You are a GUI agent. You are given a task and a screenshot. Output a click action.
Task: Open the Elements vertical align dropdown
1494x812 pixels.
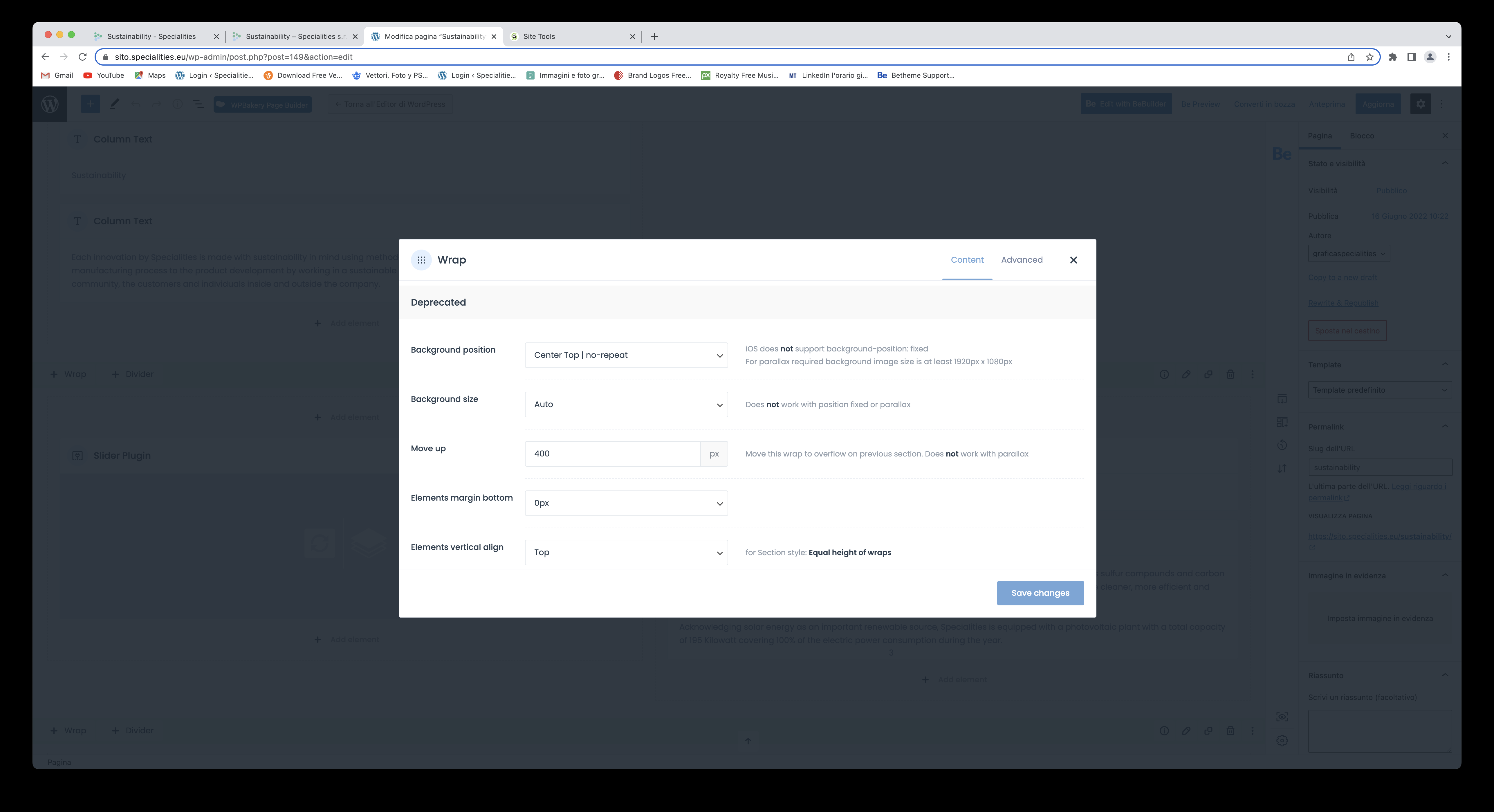click(x=626, y=552)
